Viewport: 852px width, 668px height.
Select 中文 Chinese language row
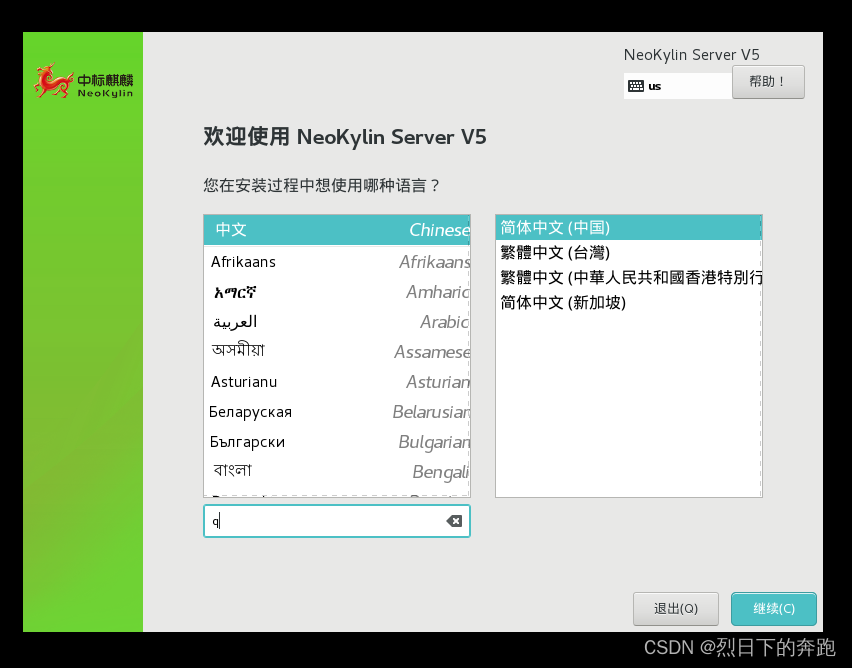[x=337, y=230]
